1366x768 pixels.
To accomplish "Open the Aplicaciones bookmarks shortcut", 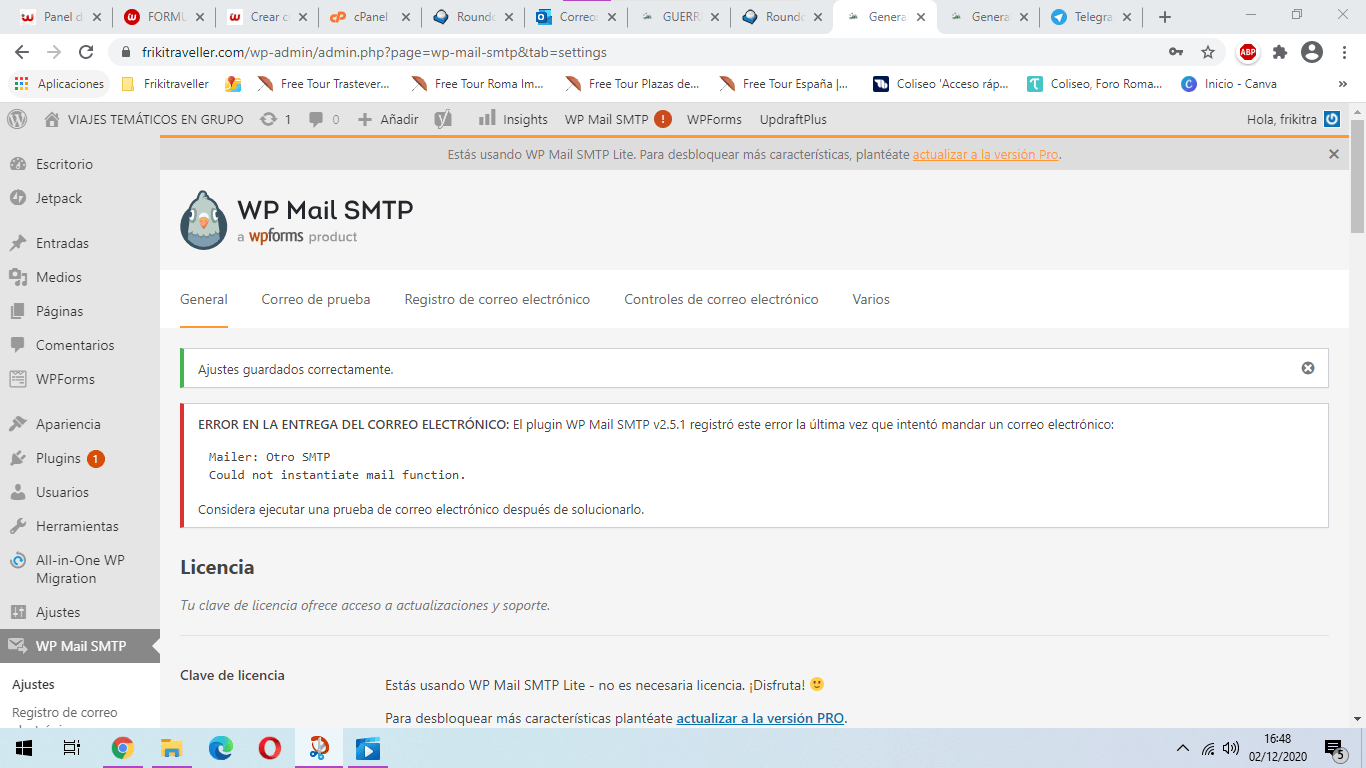I will 59,84.
